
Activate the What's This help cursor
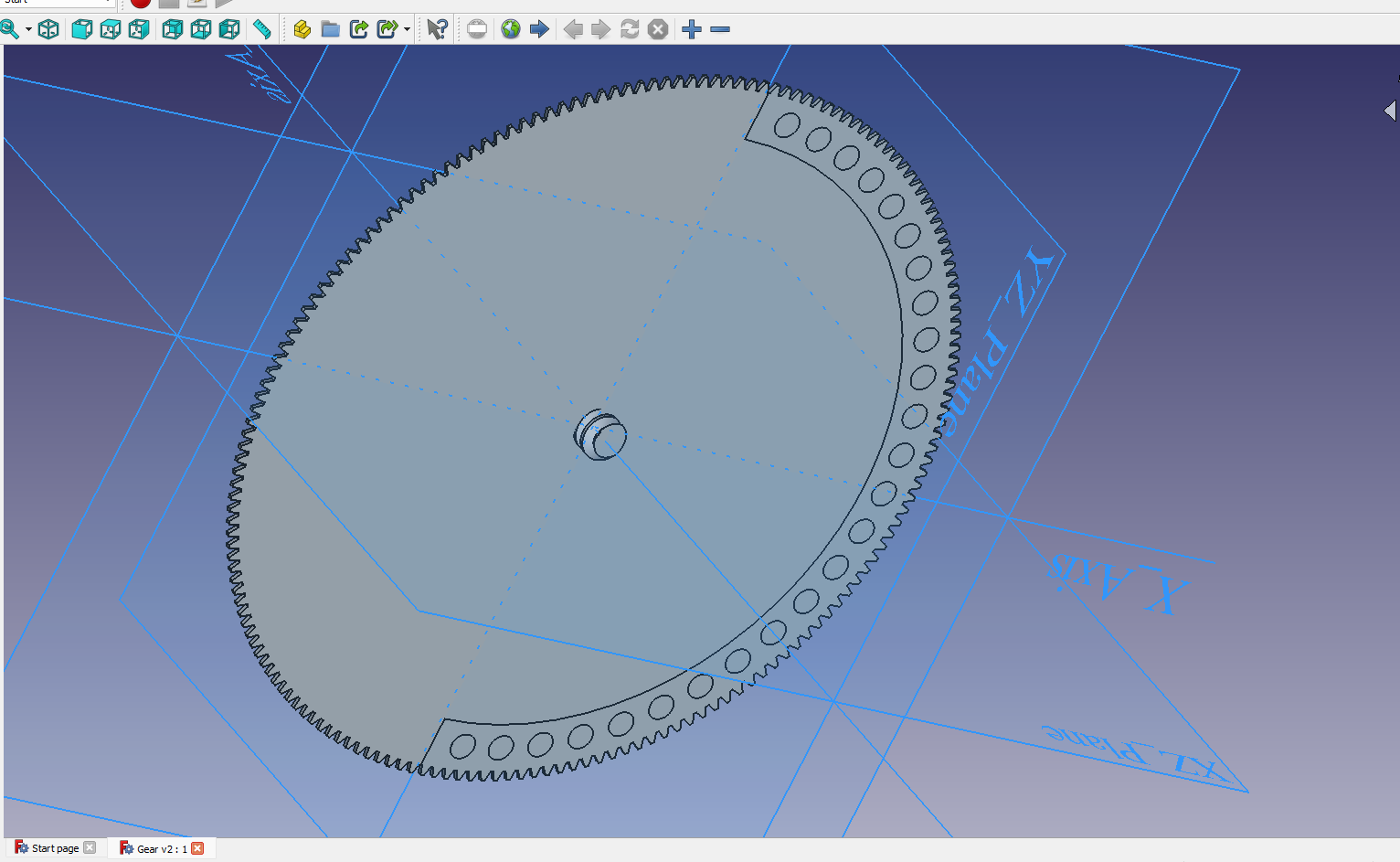(x=438, y=29)
